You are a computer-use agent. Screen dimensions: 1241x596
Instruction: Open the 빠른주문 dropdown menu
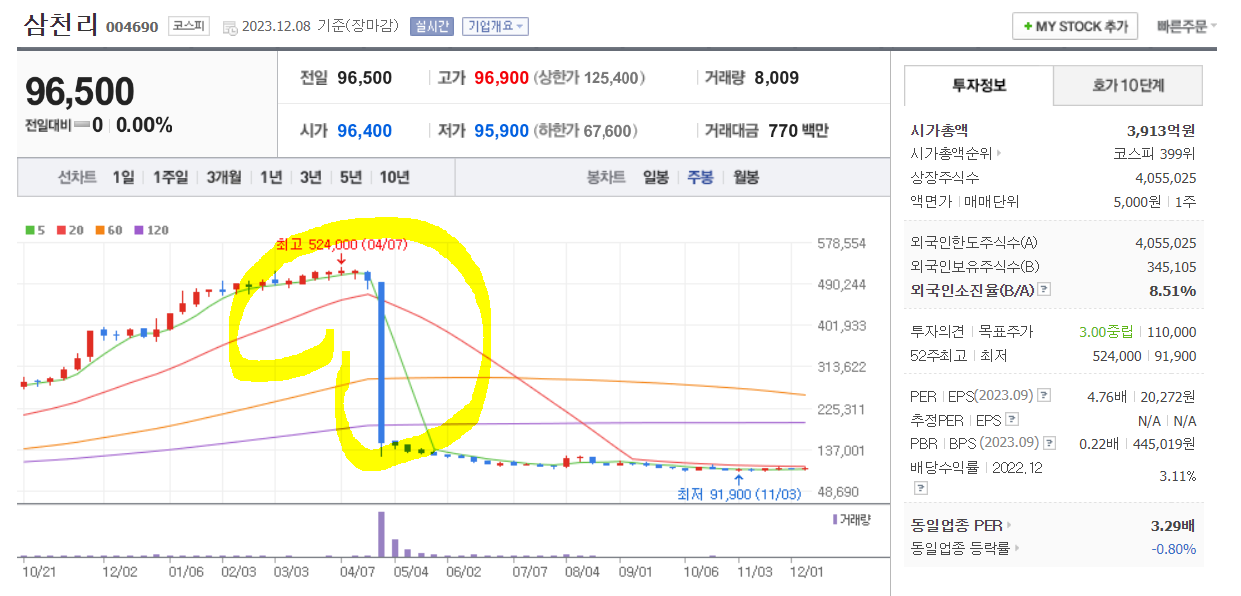click(1187, 26)
